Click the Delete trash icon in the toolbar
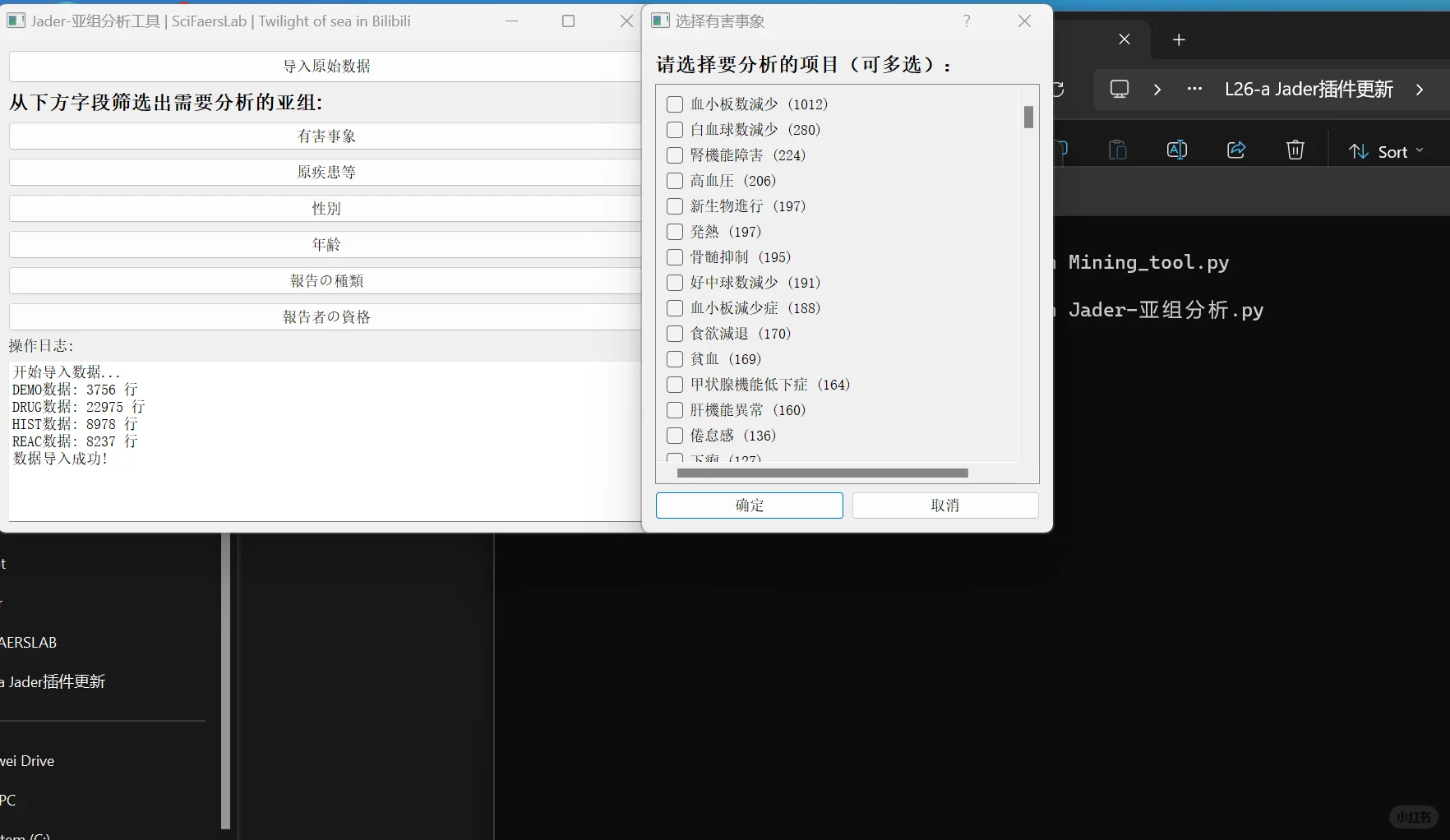 pos(1295,149)
